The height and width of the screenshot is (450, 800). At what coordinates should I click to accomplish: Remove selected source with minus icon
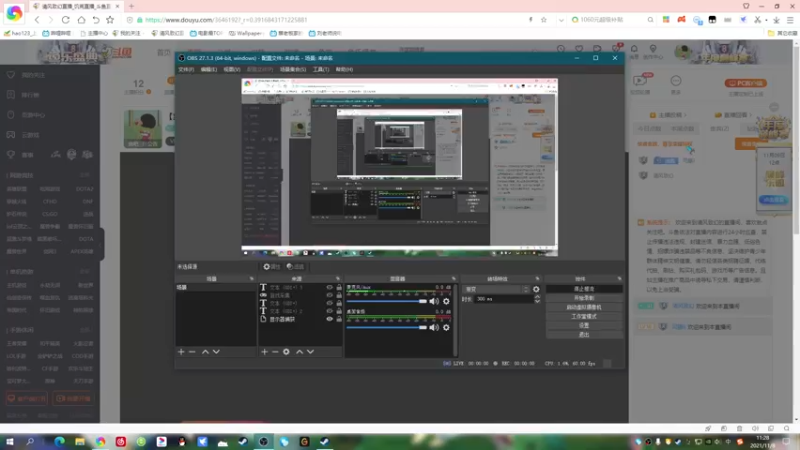click(275, 352)
